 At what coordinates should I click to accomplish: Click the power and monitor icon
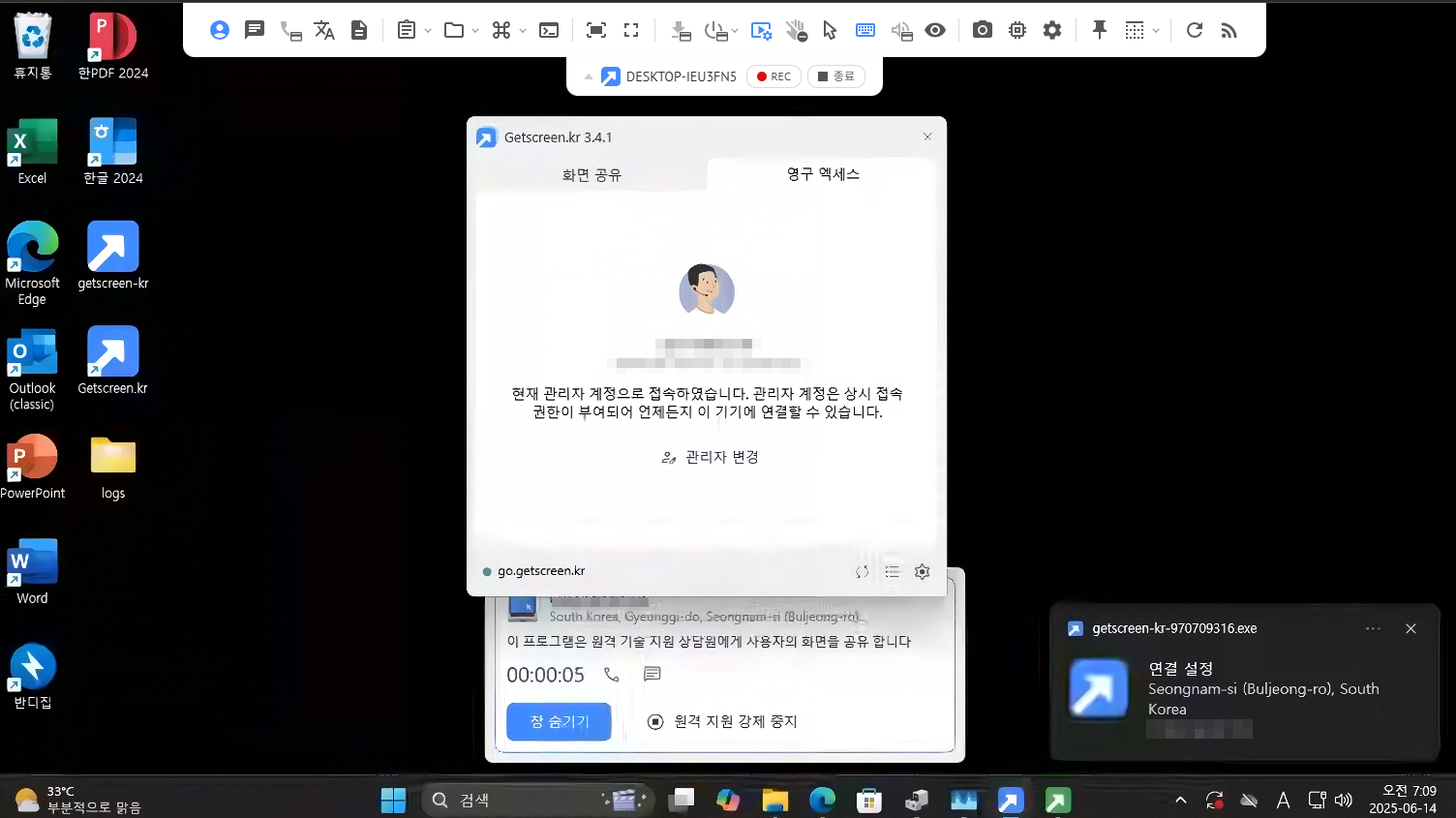click(715, 31)
